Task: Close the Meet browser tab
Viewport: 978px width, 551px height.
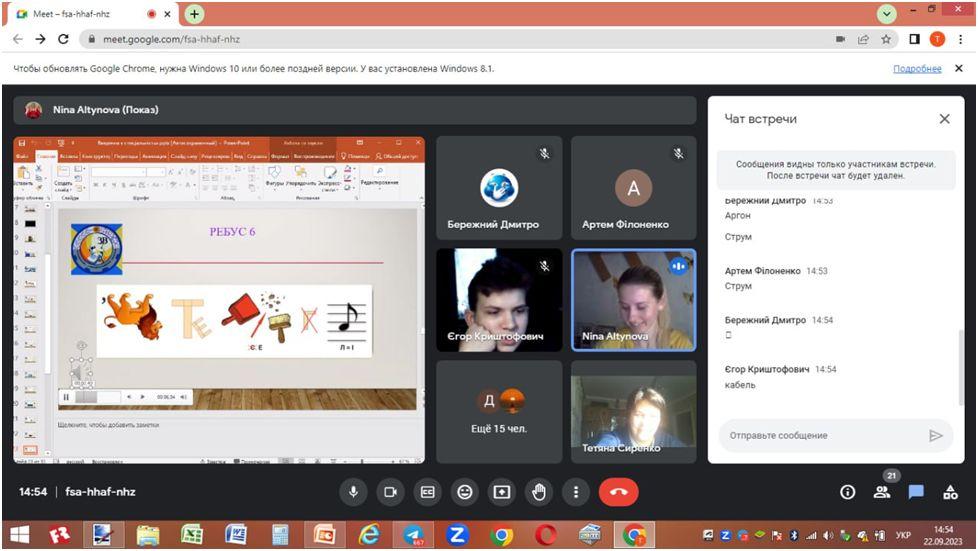Action: [167, 14]
